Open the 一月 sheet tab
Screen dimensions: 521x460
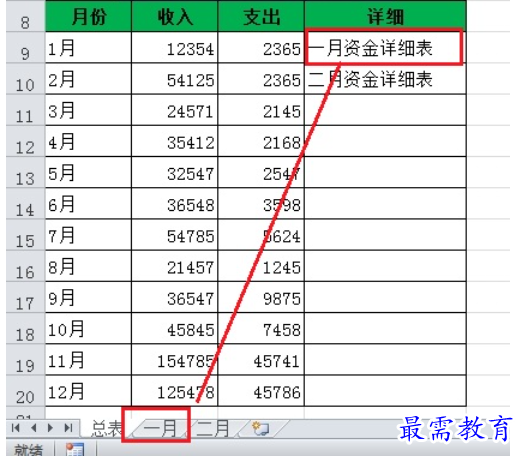click(x=160, y=428)
